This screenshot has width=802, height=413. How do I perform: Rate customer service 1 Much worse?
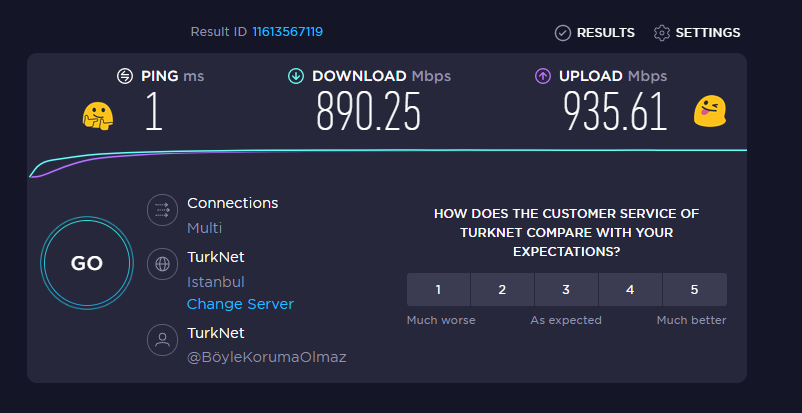(x=438, y=290)
